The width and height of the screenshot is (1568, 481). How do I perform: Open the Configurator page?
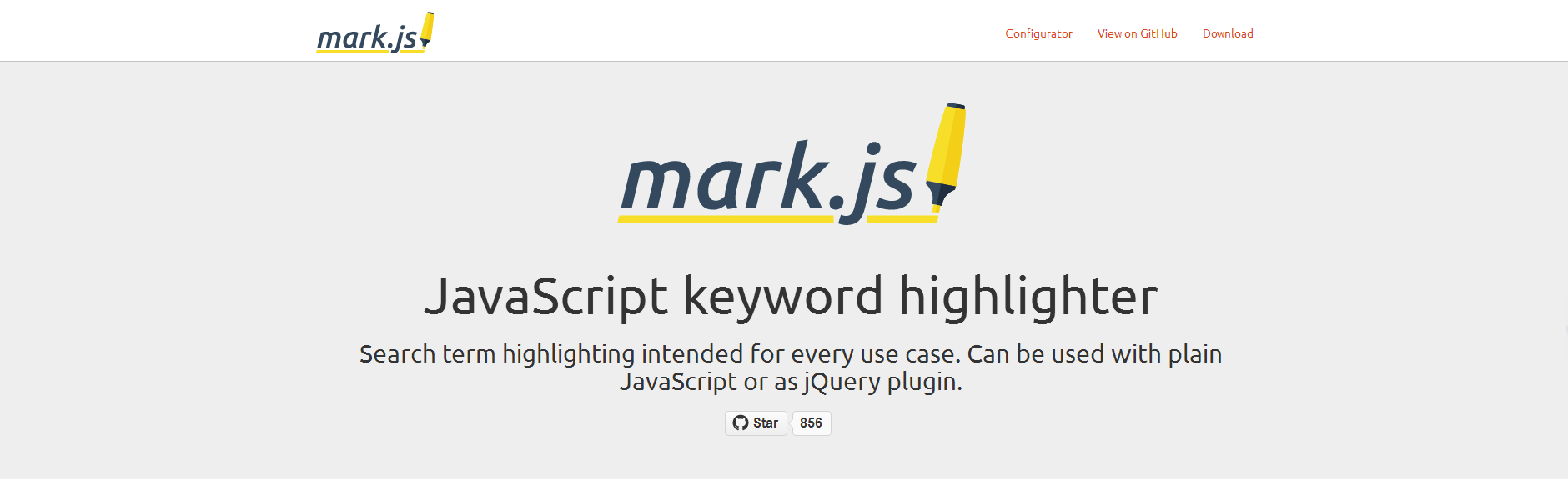1038,33
